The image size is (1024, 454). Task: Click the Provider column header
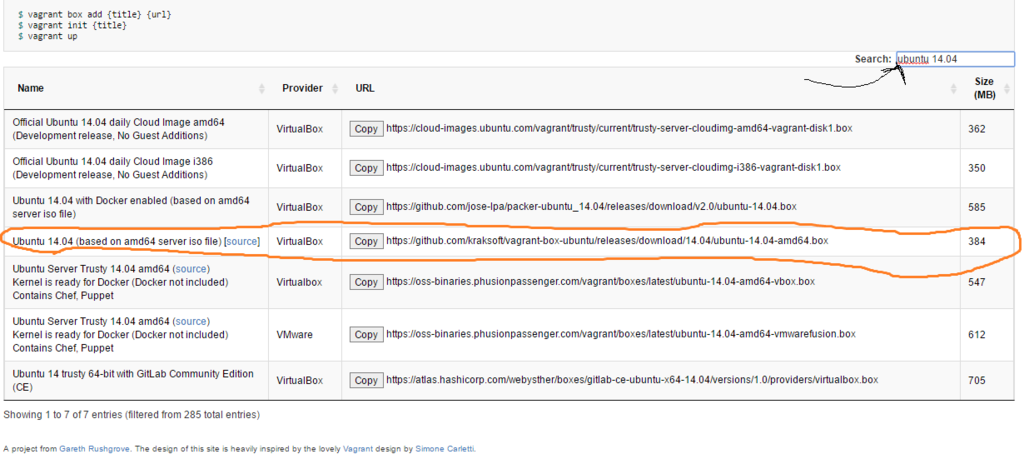305,88
